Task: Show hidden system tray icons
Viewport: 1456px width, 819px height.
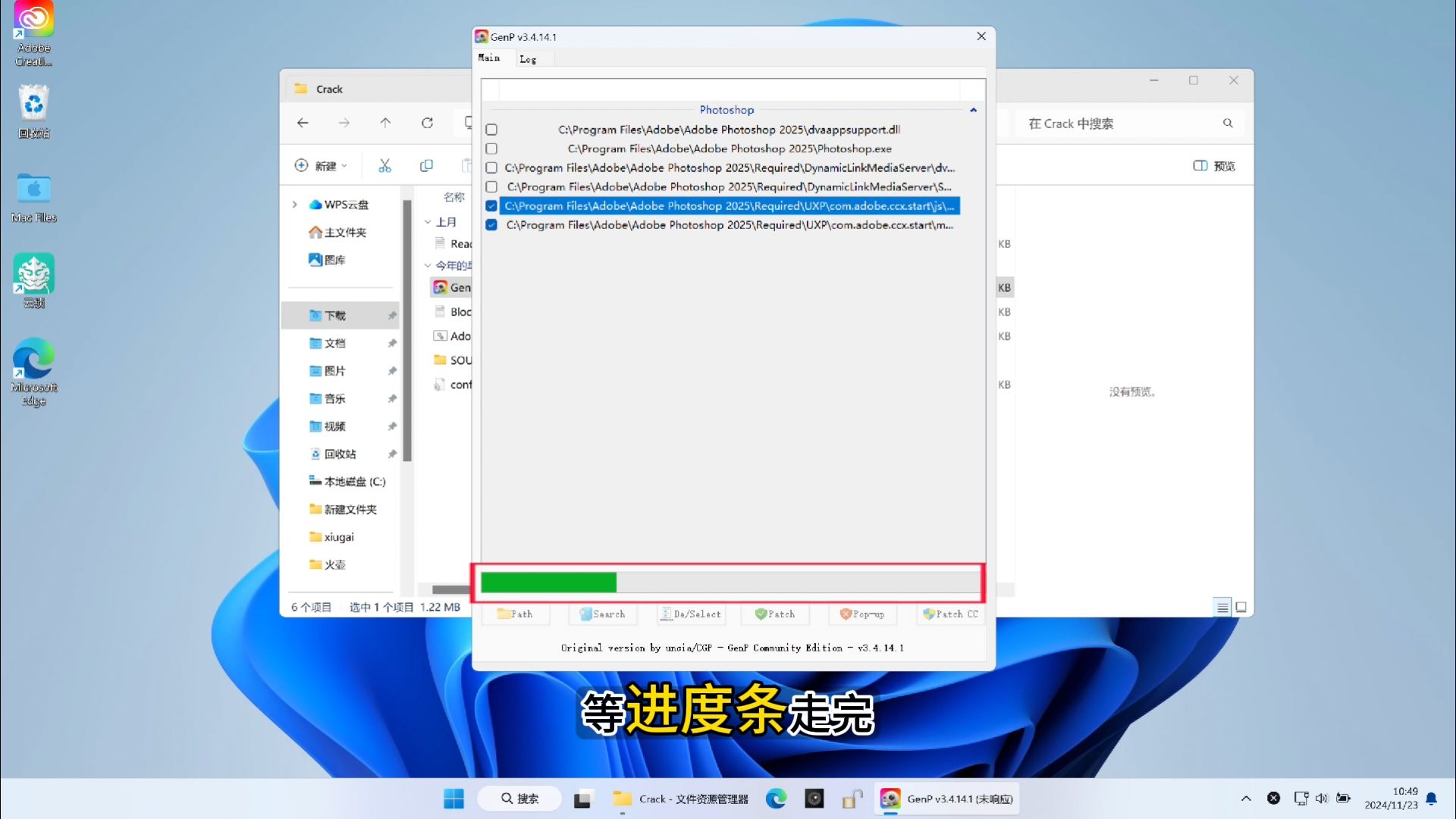Action: pos(1246,799)
